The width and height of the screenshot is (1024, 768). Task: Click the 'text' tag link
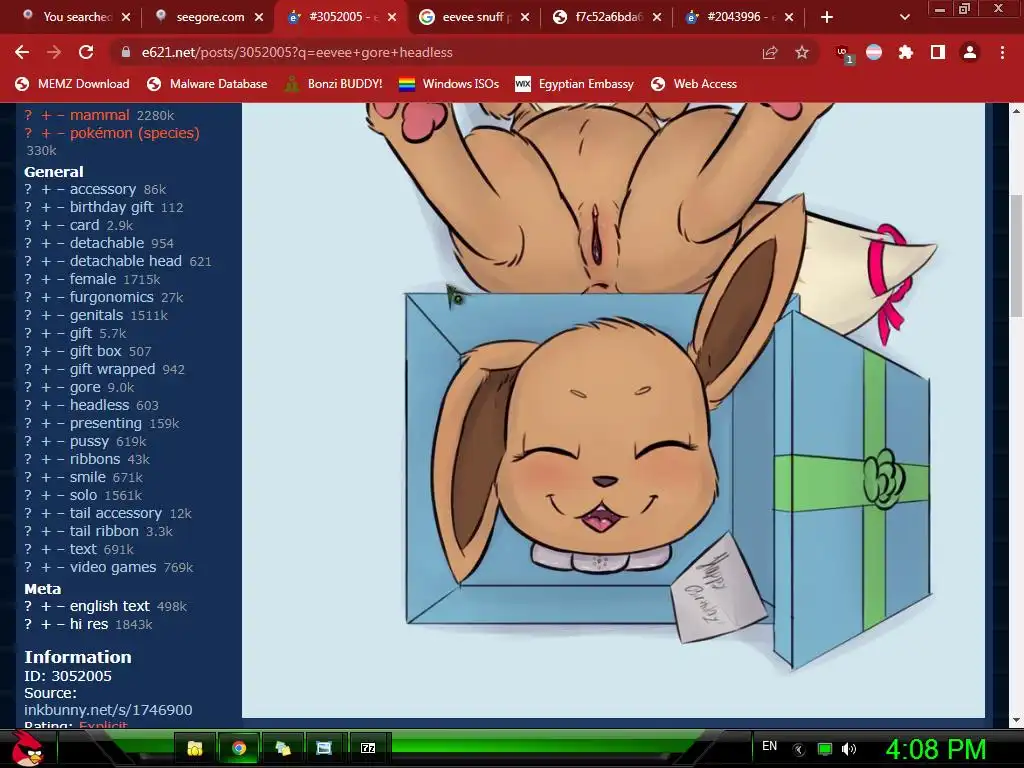tap(83, 549)
